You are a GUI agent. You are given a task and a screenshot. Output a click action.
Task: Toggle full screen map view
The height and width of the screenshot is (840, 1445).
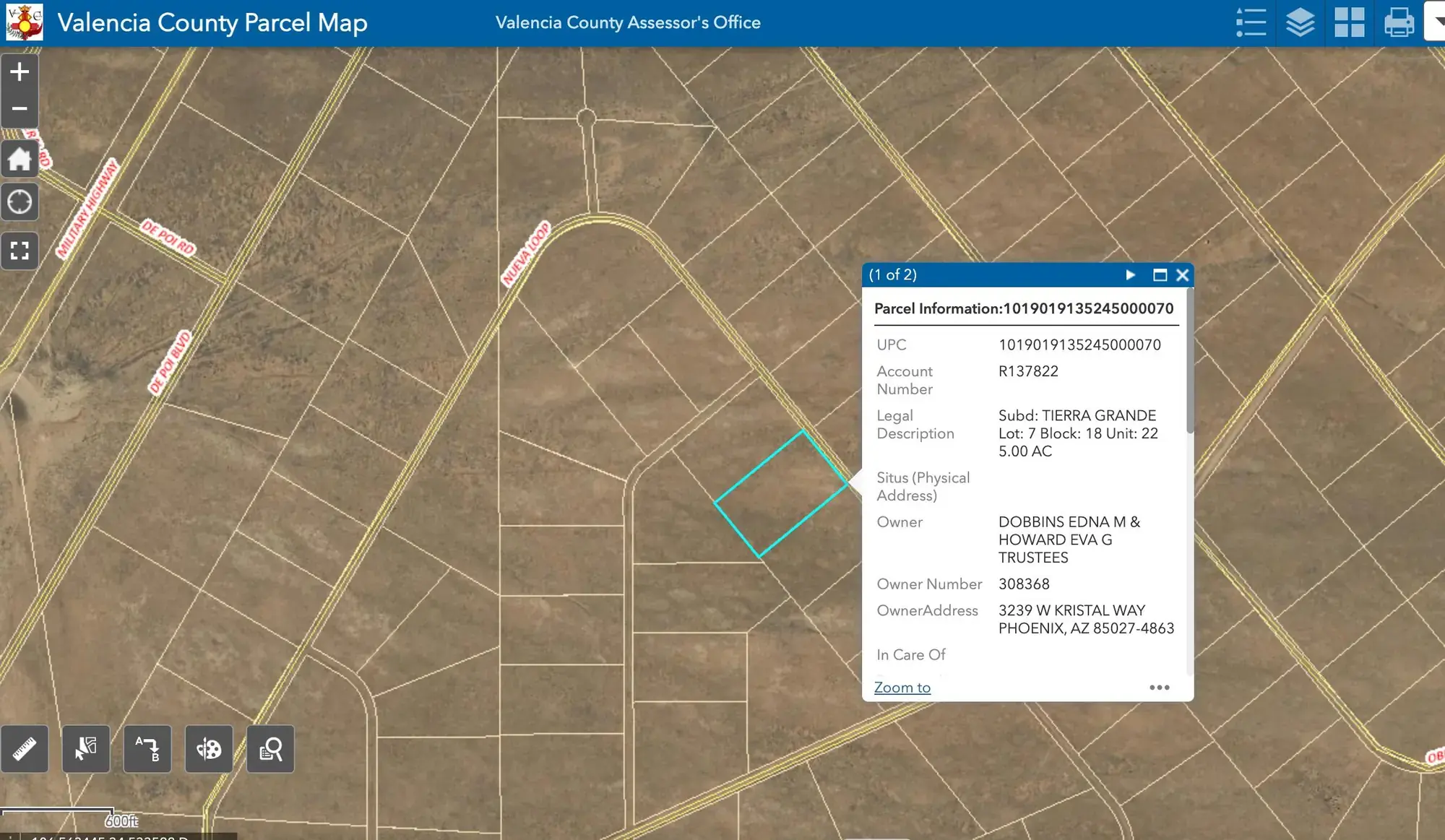tap(20, 251)
